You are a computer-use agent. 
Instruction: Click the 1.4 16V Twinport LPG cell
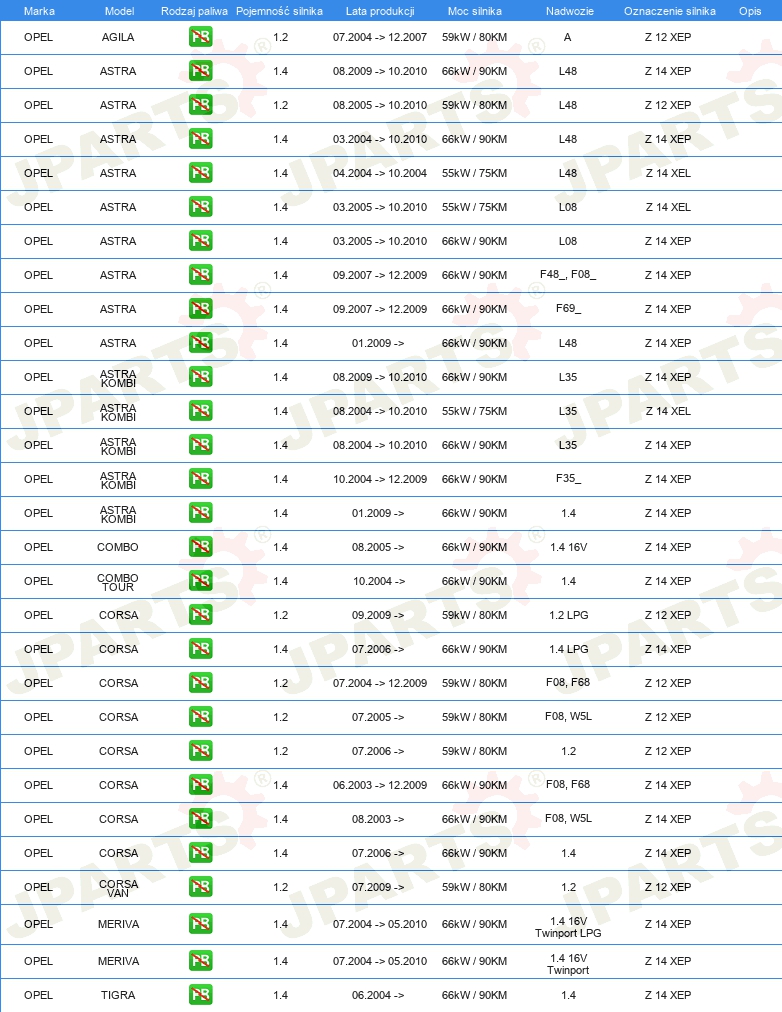[568, 927]
